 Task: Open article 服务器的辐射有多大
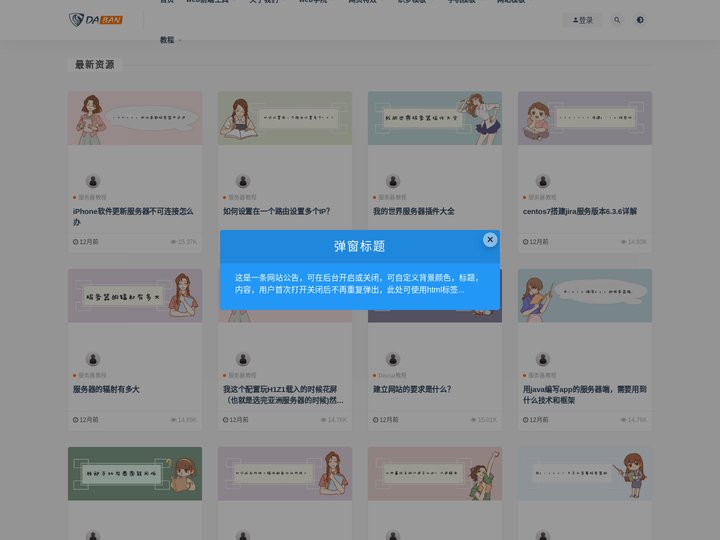click(106, 389)
